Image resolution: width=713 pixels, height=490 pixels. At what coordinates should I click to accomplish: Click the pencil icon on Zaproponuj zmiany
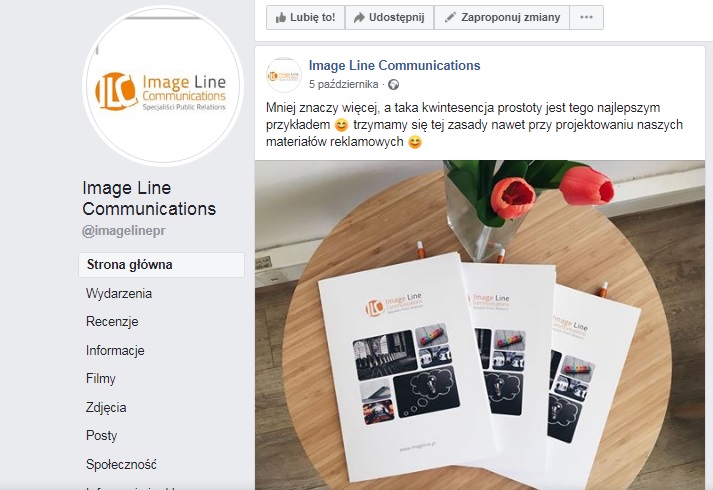coord(450,17)
